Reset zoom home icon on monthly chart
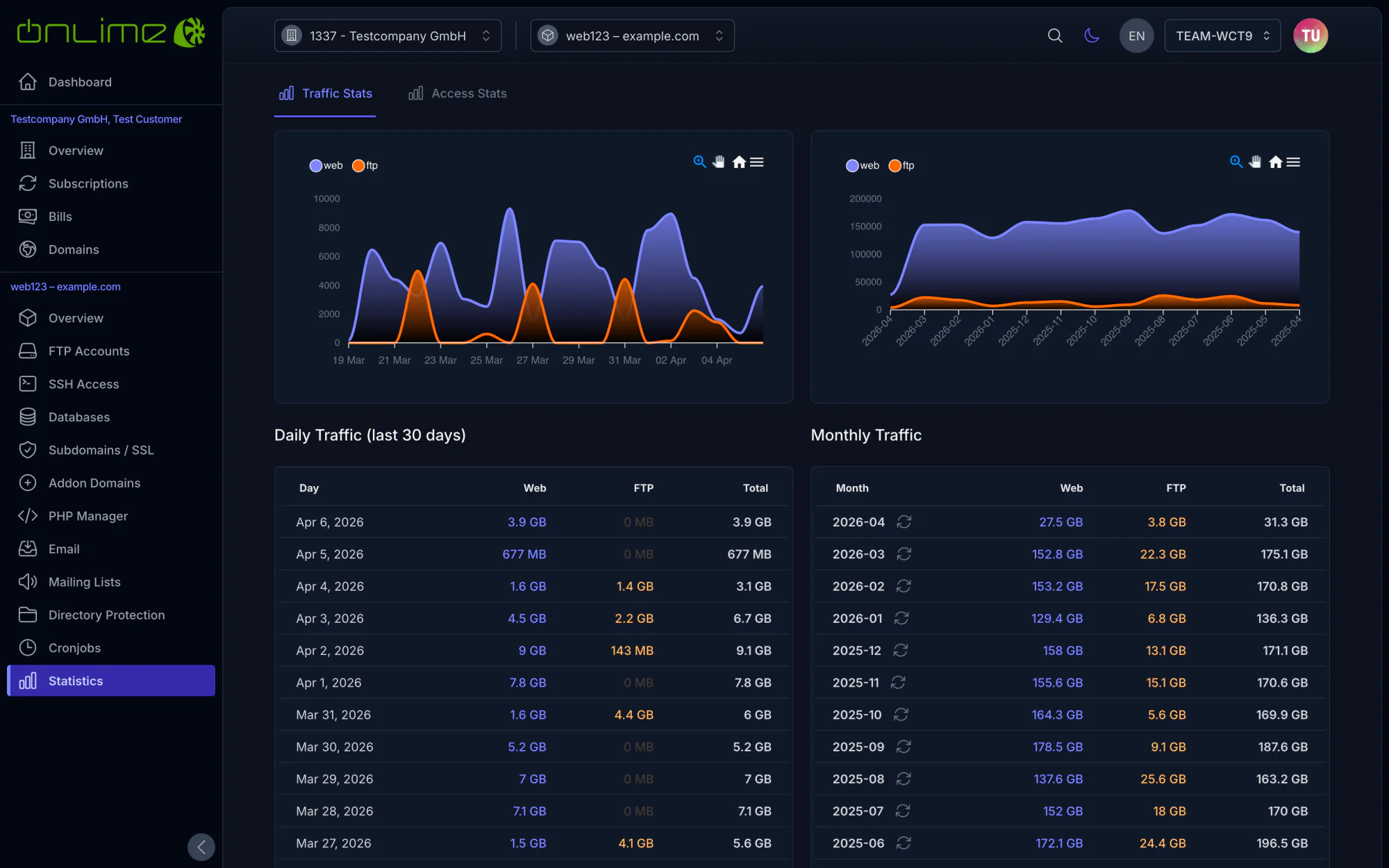This screenshot has width=1389, height=868. tap(1275, 162)
